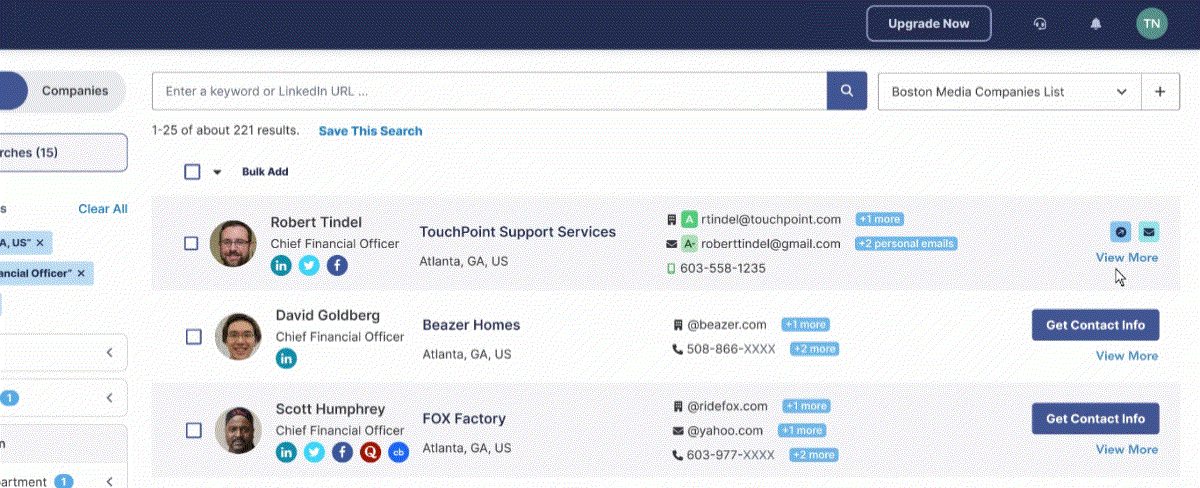Click the envelope icon beside @yahoo.com
The image size is (1200, 488).
click(678, 431)
